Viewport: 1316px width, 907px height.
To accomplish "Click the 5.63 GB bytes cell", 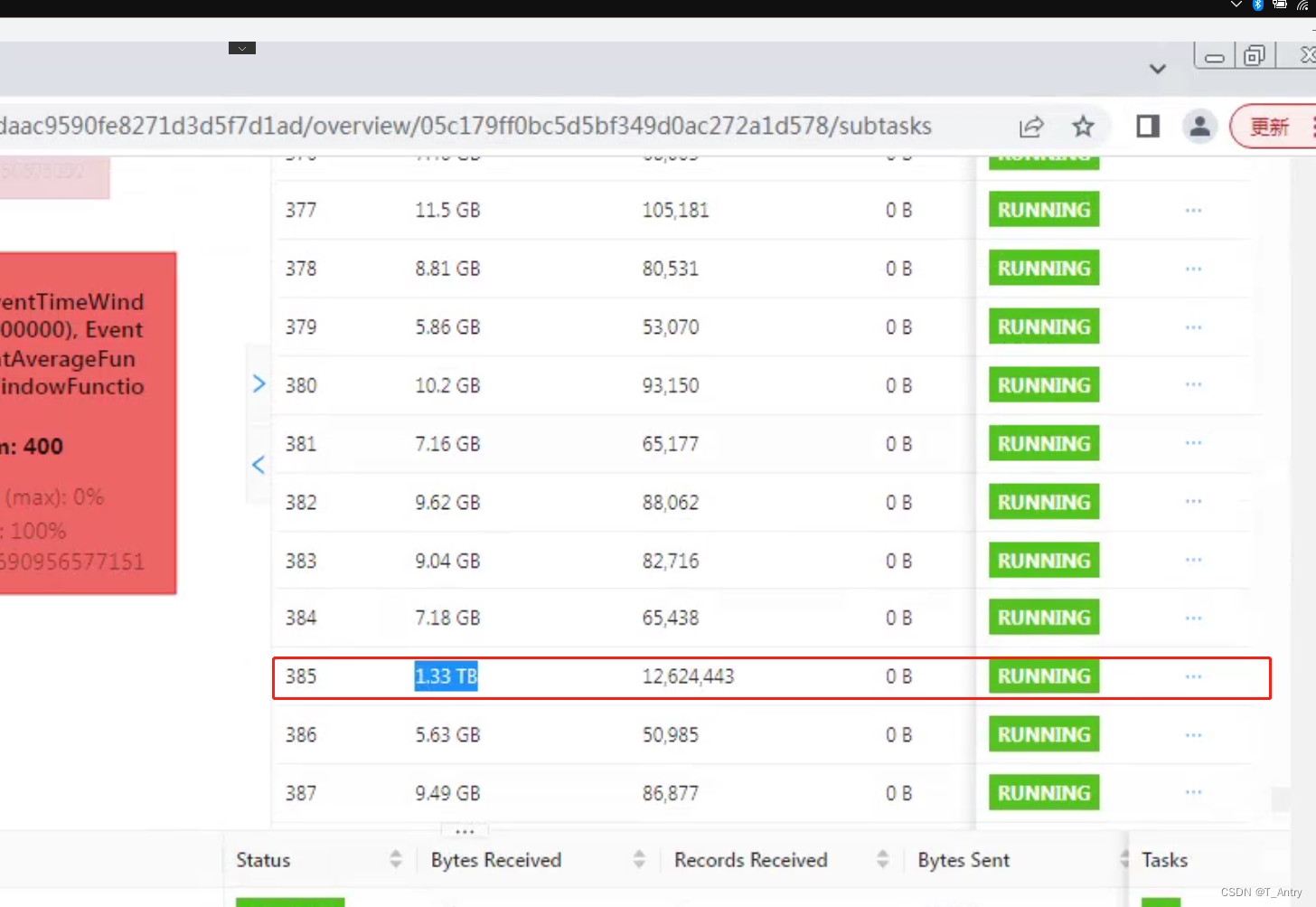I will [x=447, y=734].
